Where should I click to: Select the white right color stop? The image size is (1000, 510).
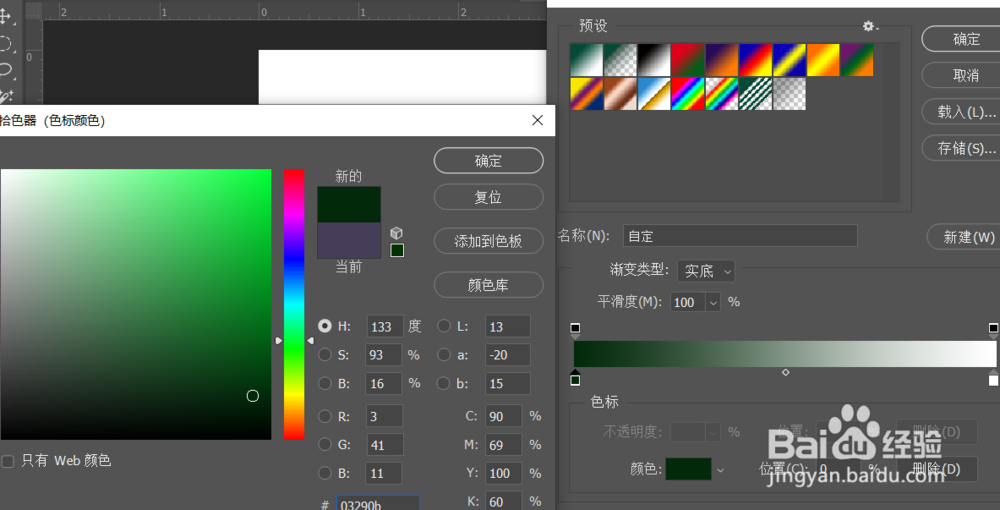[x=993, y=377]
